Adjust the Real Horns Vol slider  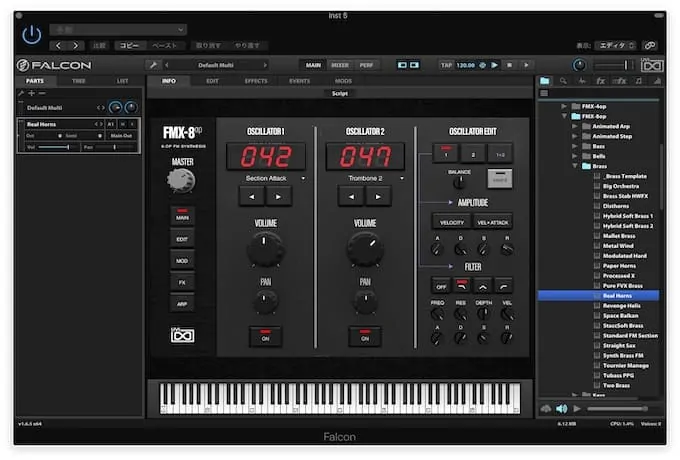point(54,147)
